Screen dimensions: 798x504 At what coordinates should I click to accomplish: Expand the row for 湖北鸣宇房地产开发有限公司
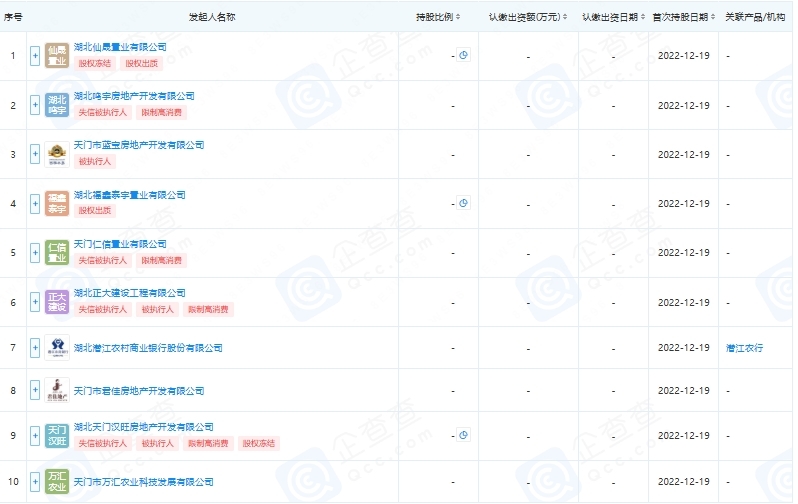tap(35, 105)
